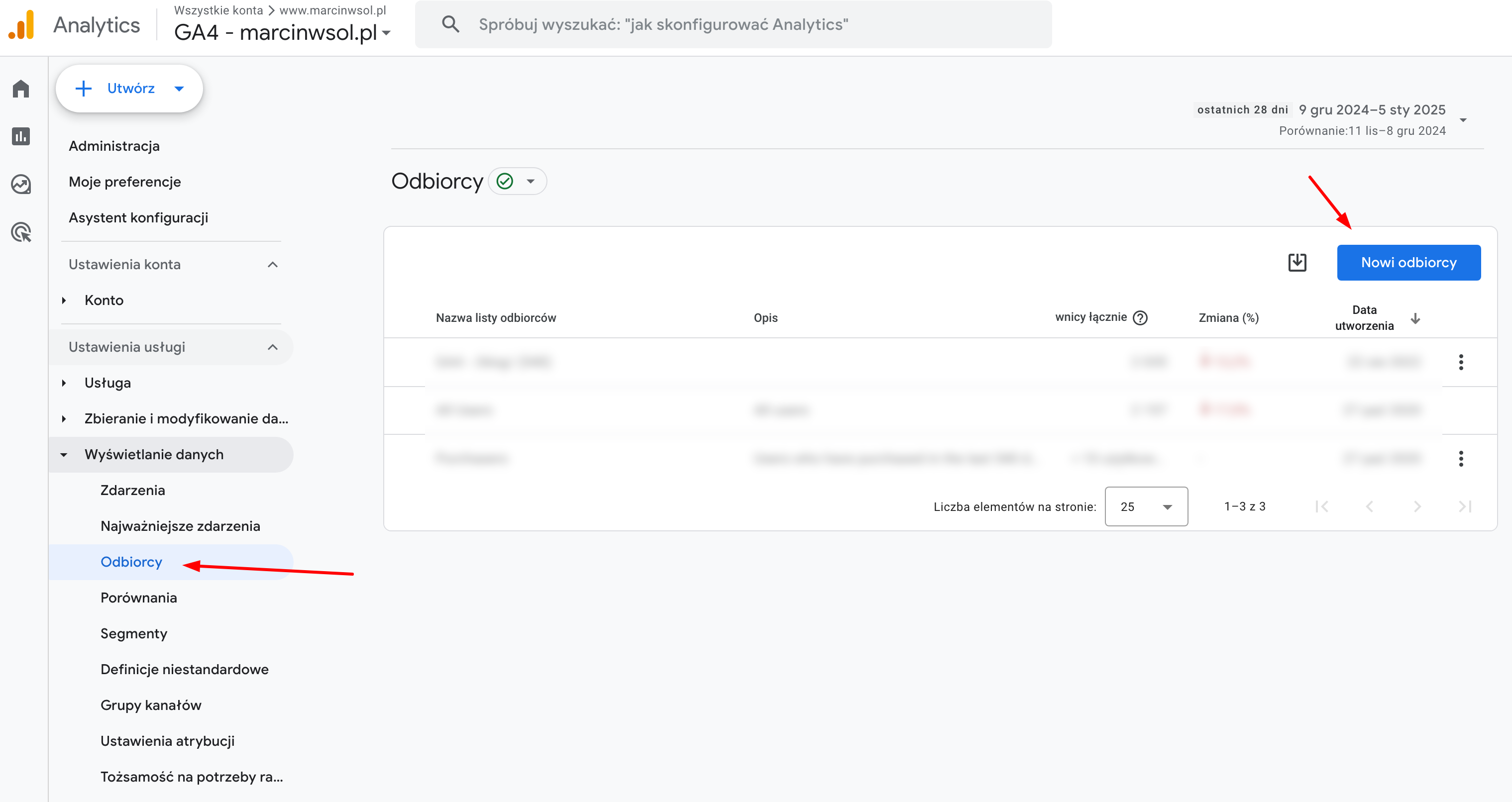
Task: Open the three-dot menu for third audience row
Action: tap(1460, 458)
